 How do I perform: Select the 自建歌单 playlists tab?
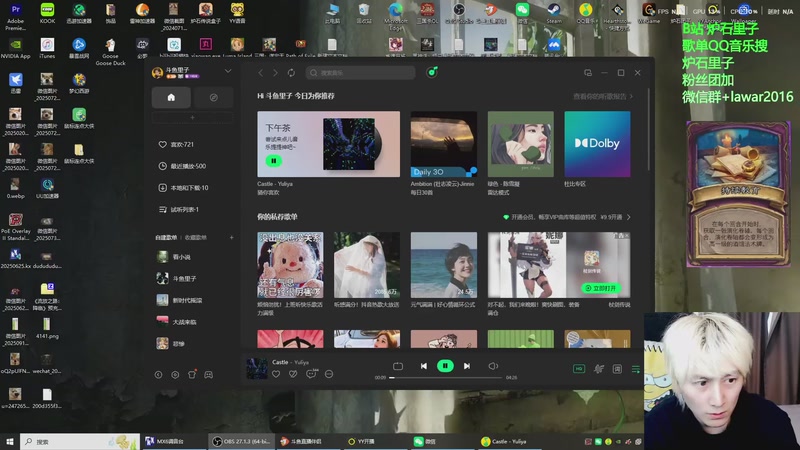tap(166, 237)
